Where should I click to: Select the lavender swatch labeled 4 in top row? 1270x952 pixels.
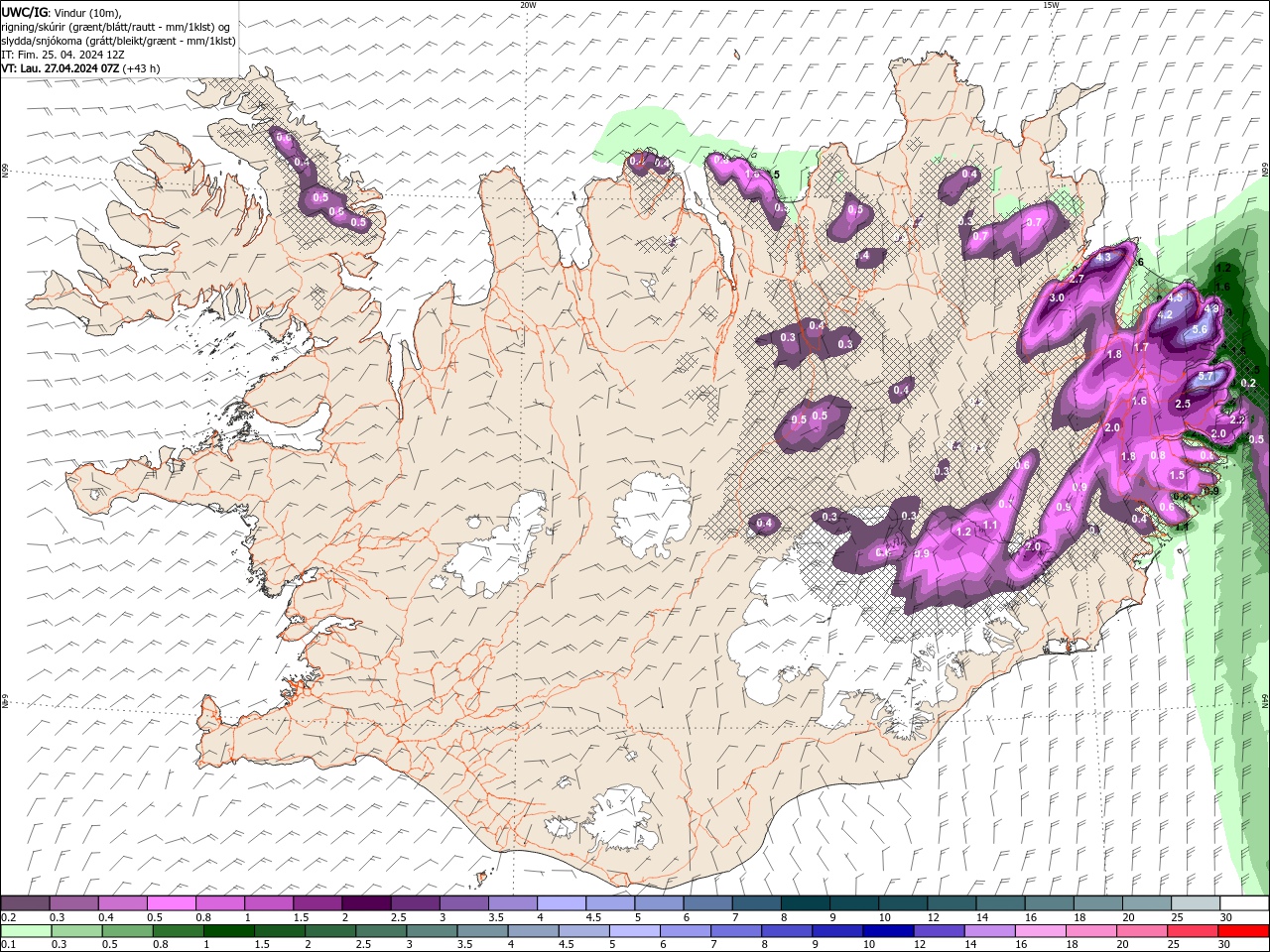pos(562,903)
